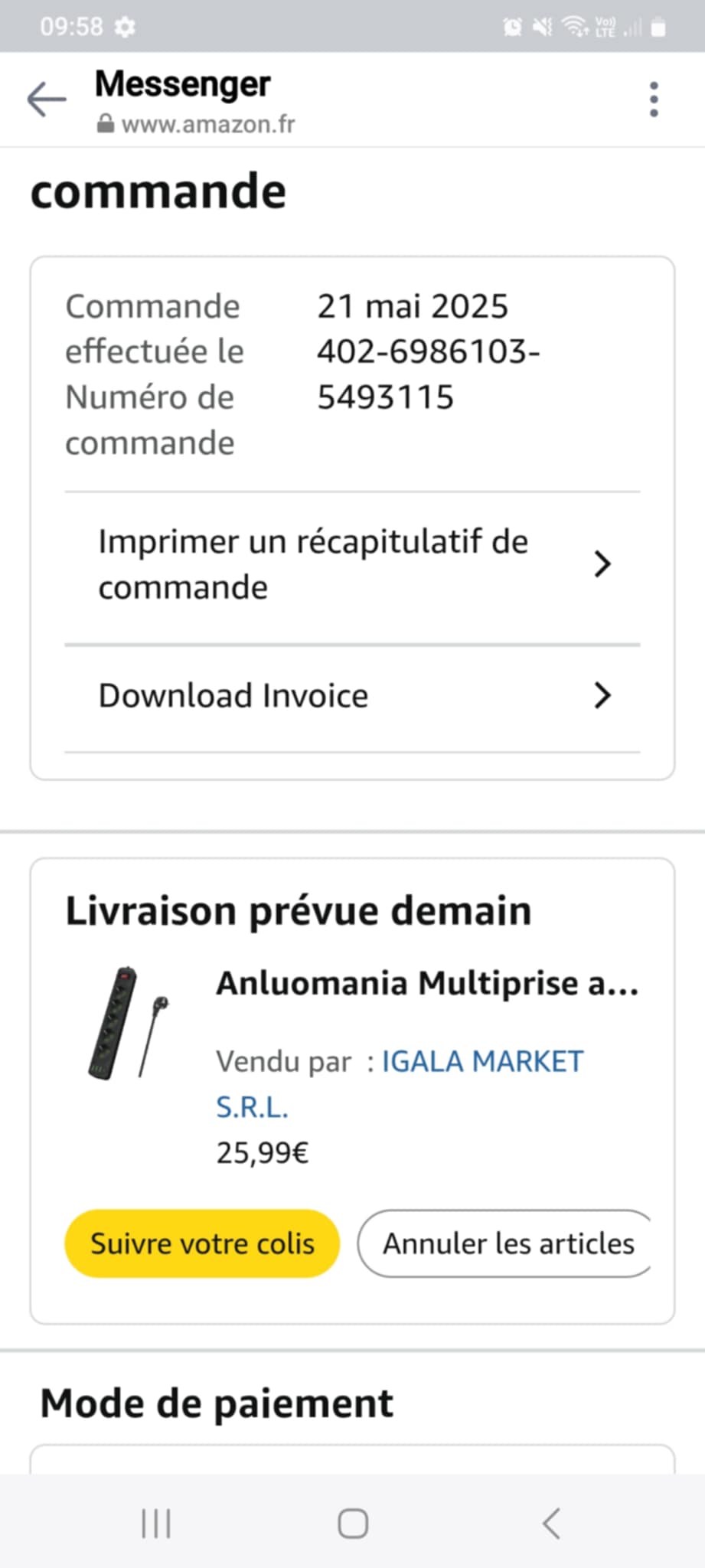Open Anluomania Multiprise product title
Screen dimensions: 705x1568
coord(426,984)
